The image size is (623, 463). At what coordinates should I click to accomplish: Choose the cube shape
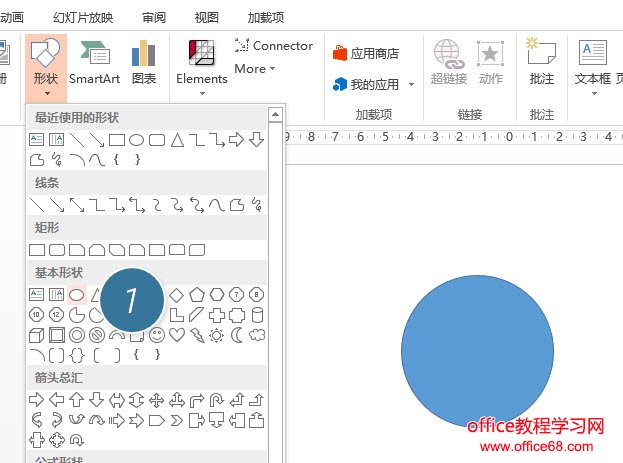click(37, 335)
